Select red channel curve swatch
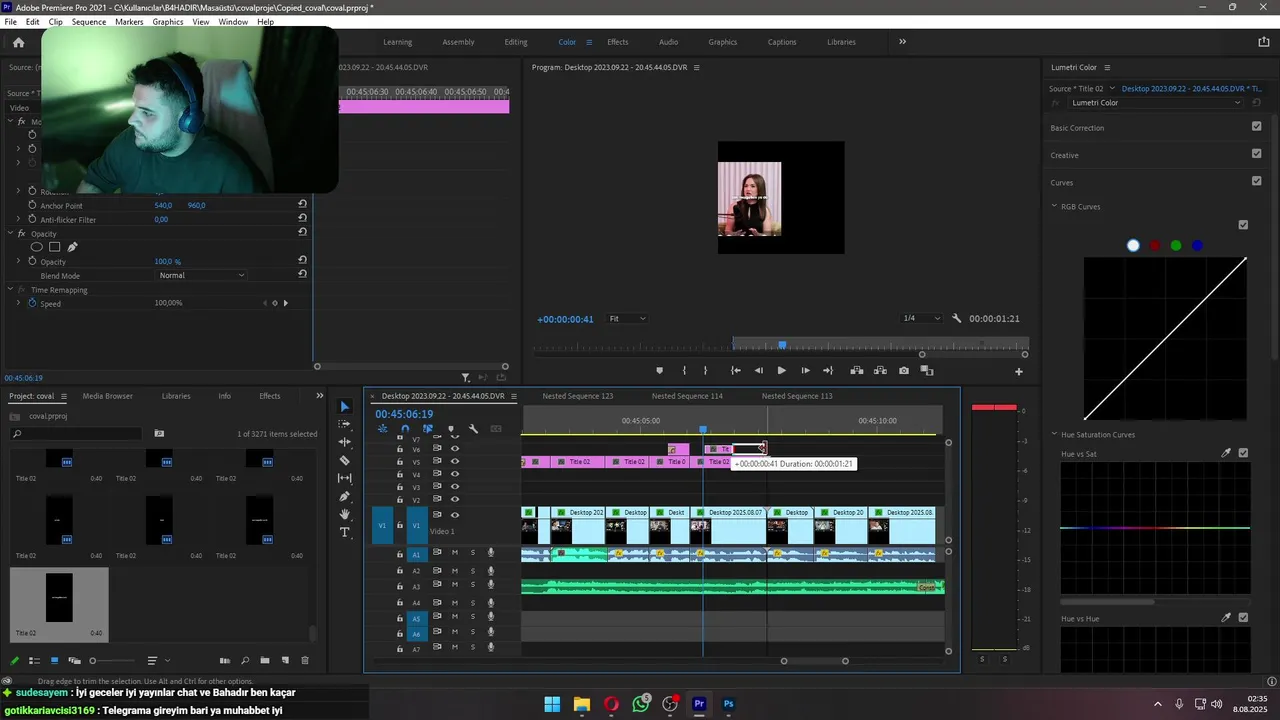 (x=1155, y=245)
